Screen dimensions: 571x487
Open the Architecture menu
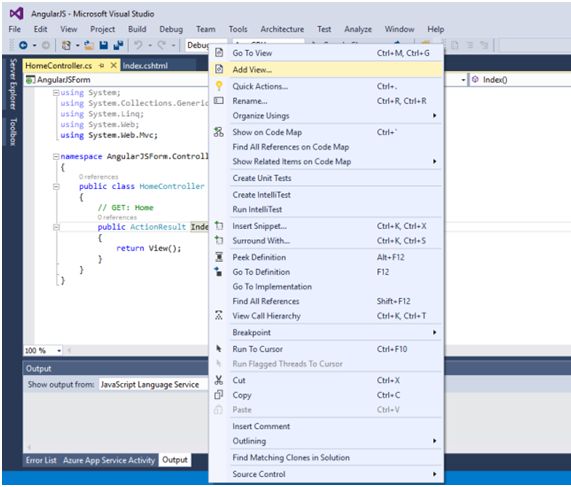[282, 29]
